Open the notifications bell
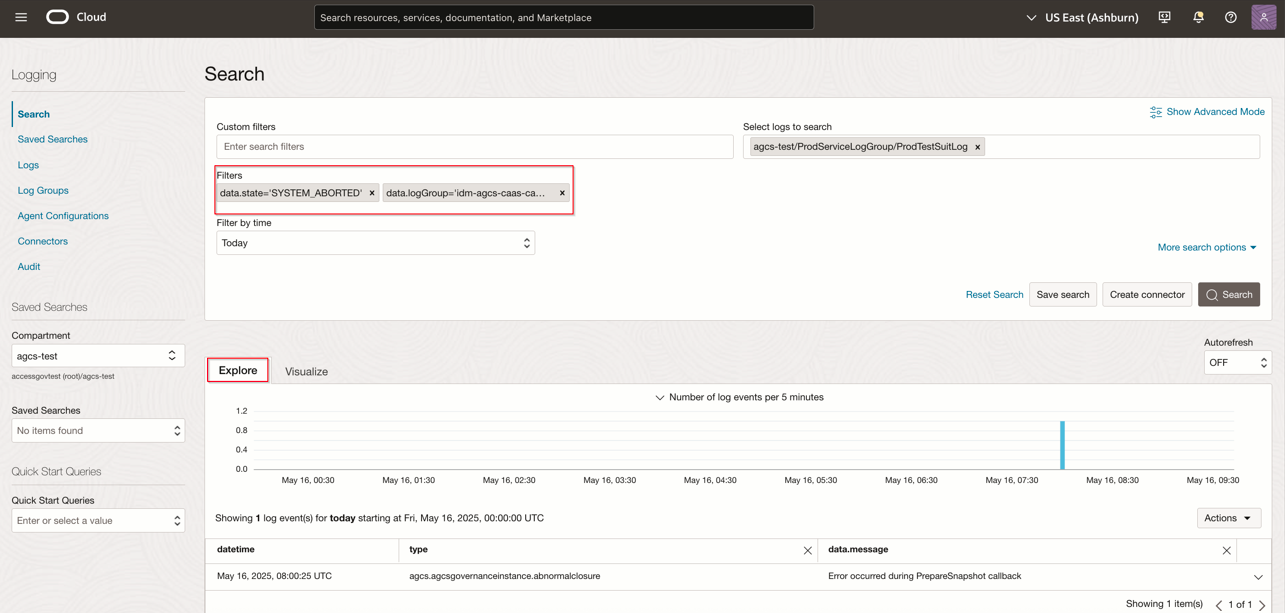The height and width of the screenshot is (613, 1285). pos(1198,17)
